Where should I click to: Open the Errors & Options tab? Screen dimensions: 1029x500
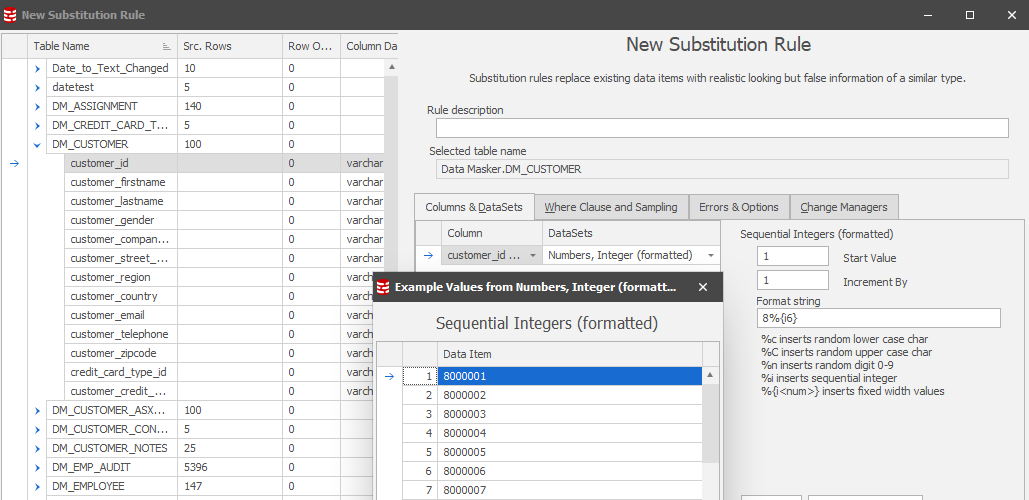pos(738,207)
